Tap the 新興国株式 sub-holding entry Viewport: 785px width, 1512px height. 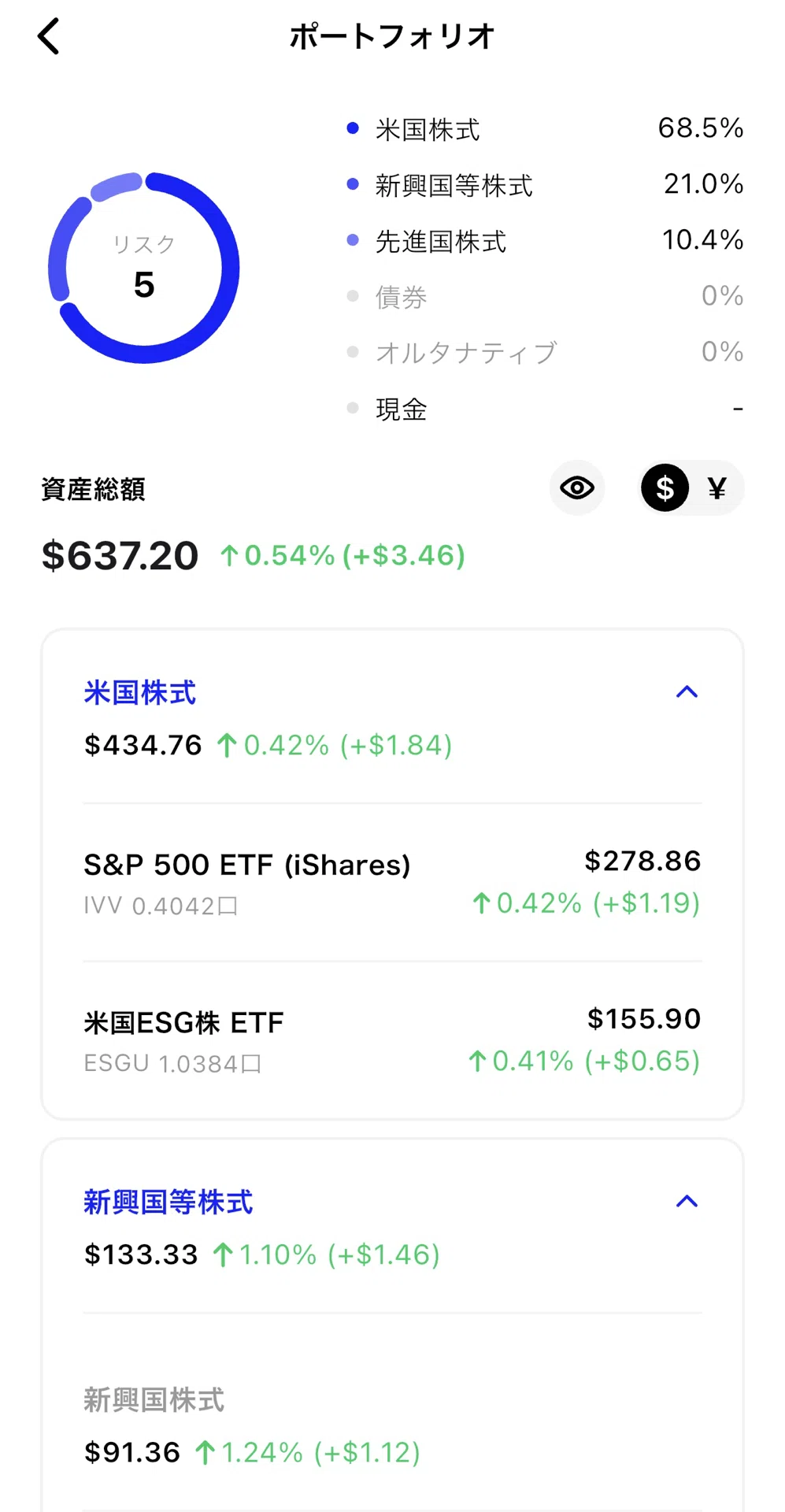pos(392,1425)
